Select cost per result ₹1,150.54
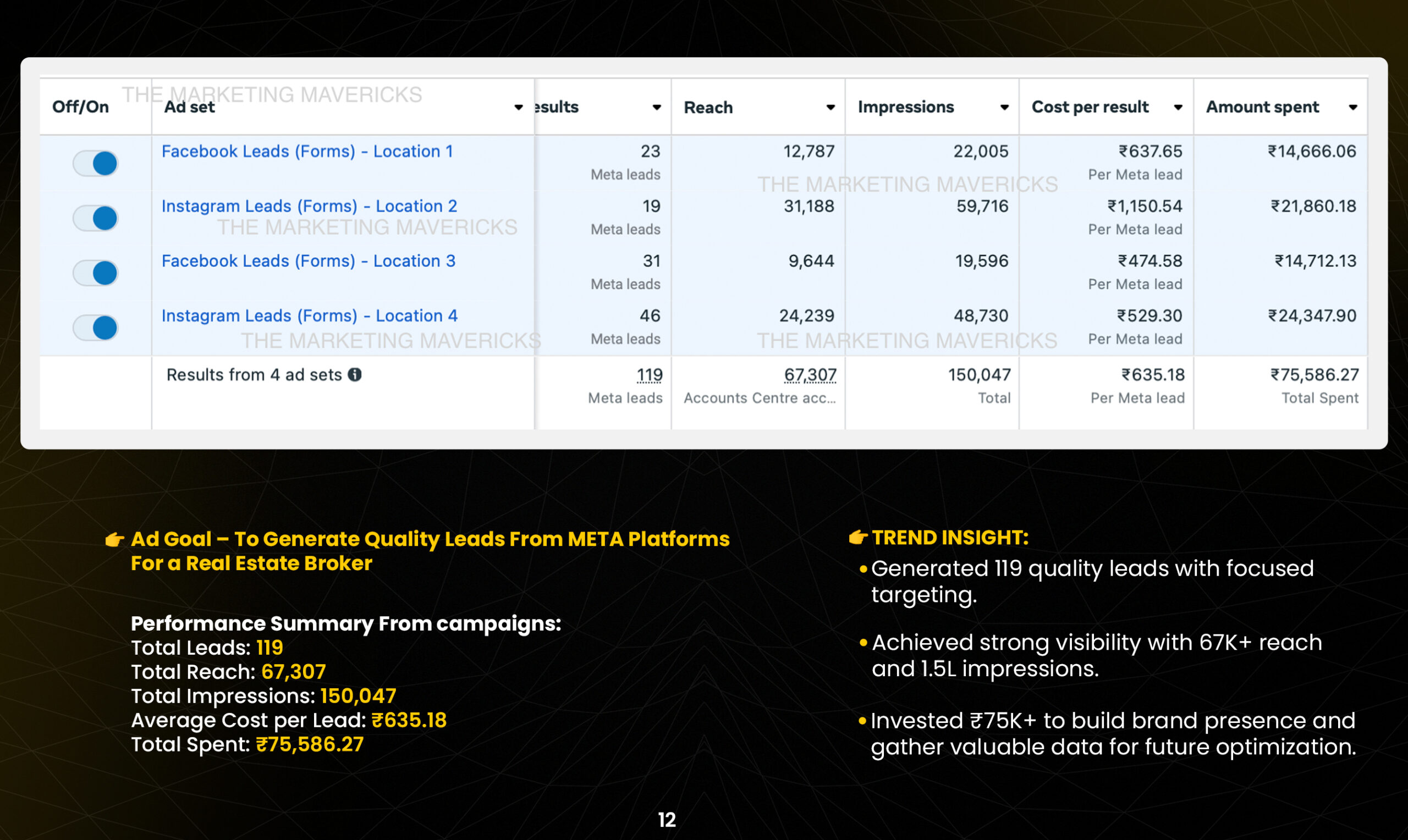Image resolution: width=1408 pixels, height=840 pixels. (1145, 207)
